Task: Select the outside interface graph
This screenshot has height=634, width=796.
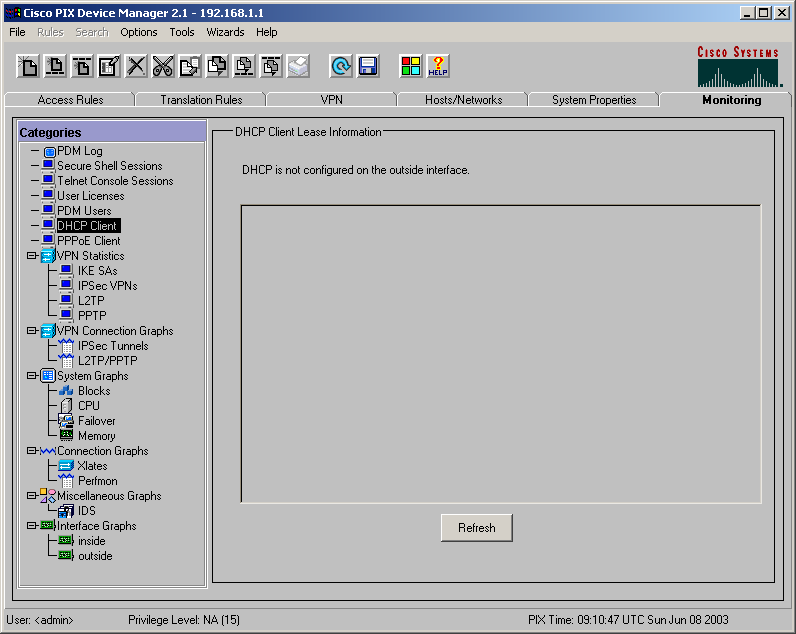Action: click(x=95, y=556)
